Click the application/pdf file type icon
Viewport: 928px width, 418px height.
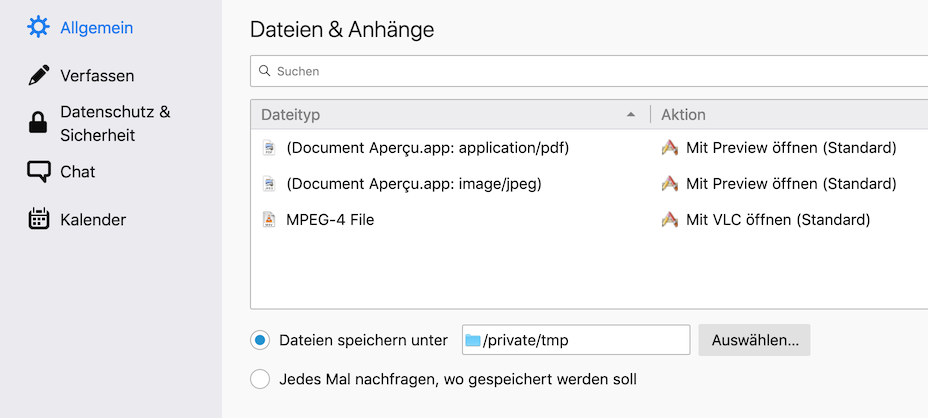268,148
